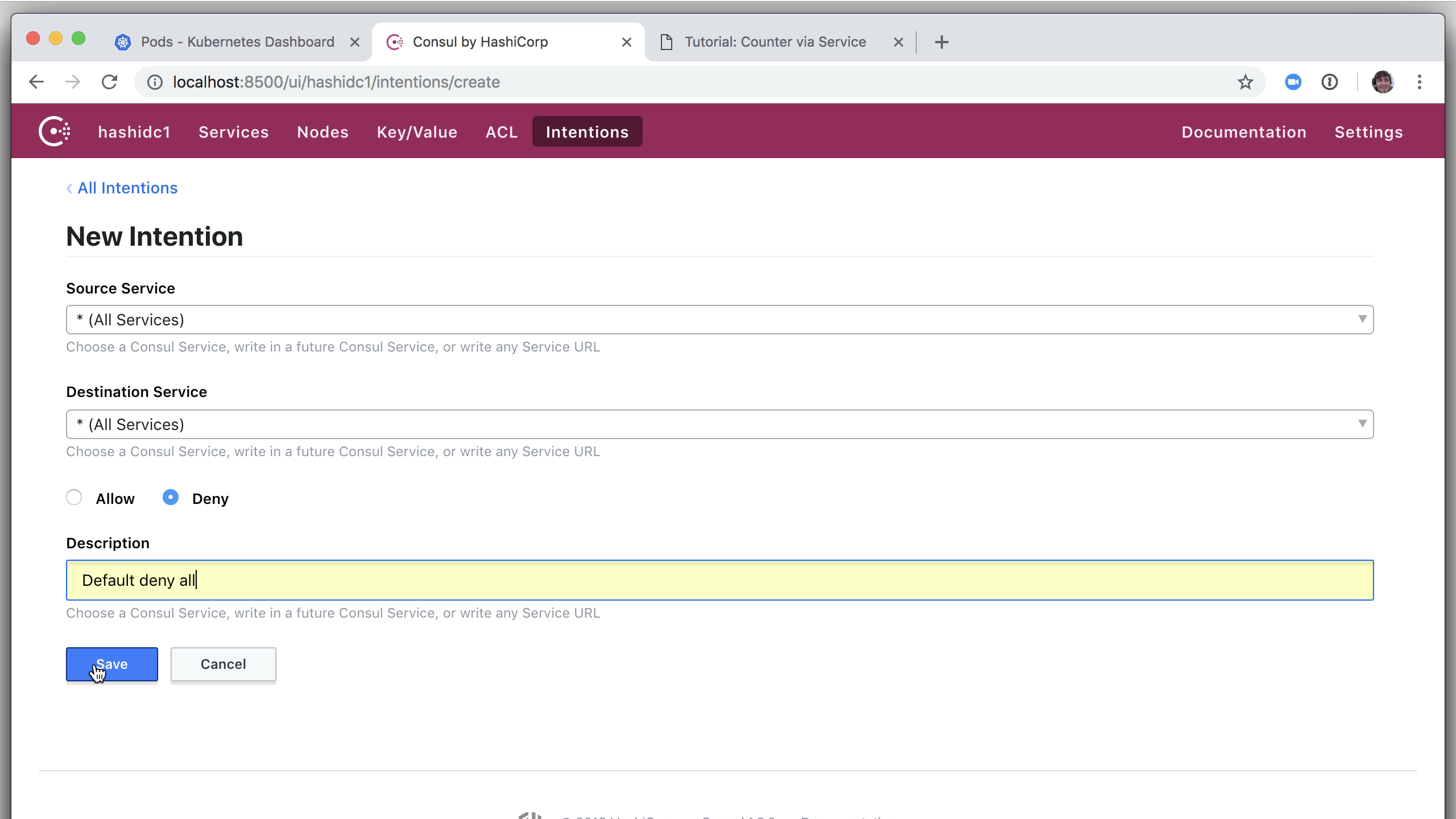This screenshot has height=819, width=1456.
Task: Click into the Description text field
Action: (719, 580)
